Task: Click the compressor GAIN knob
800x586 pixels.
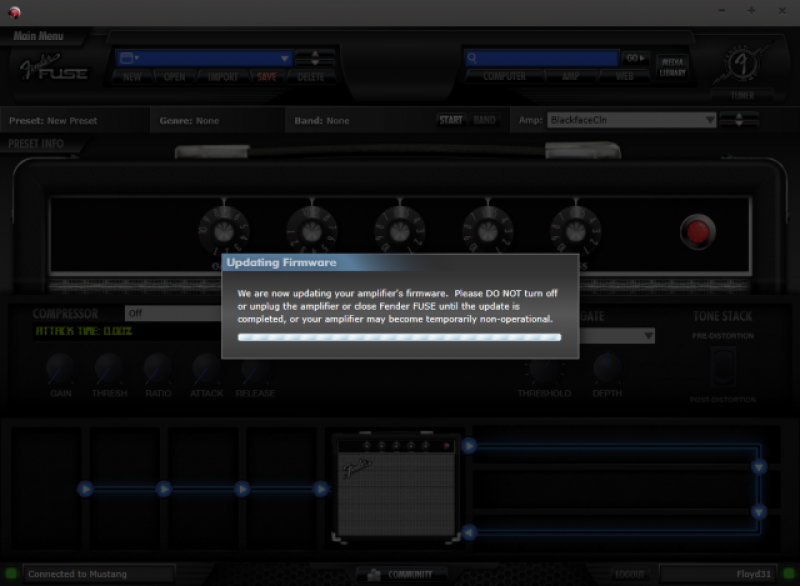Action: (61, 369)
